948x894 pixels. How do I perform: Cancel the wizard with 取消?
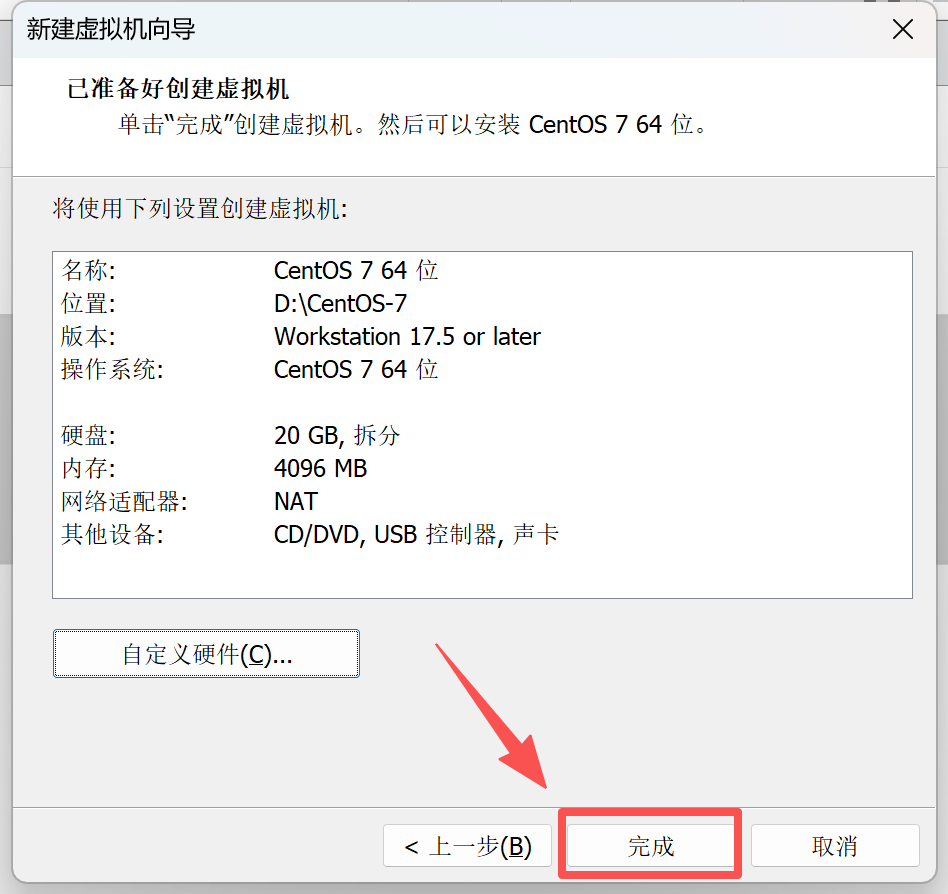point(835,846)
